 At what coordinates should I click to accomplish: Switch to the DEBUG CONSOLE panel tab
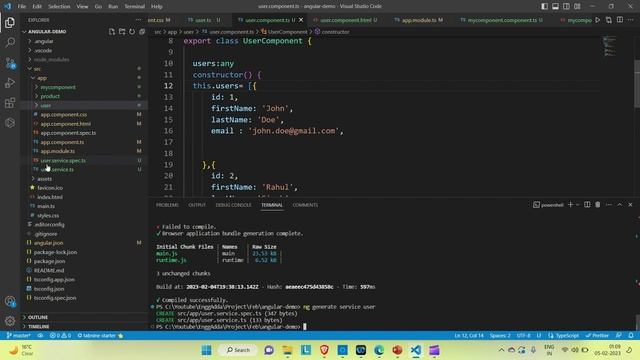pos(233,205)
